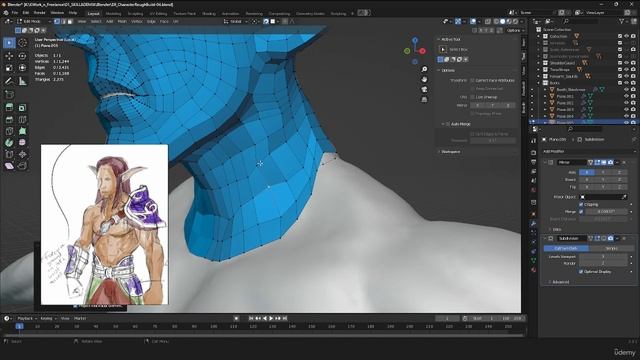Viewport: 640px width, 360px height.
Task: Toggle the Auto Merge checkbox
Action: point(447,124)
